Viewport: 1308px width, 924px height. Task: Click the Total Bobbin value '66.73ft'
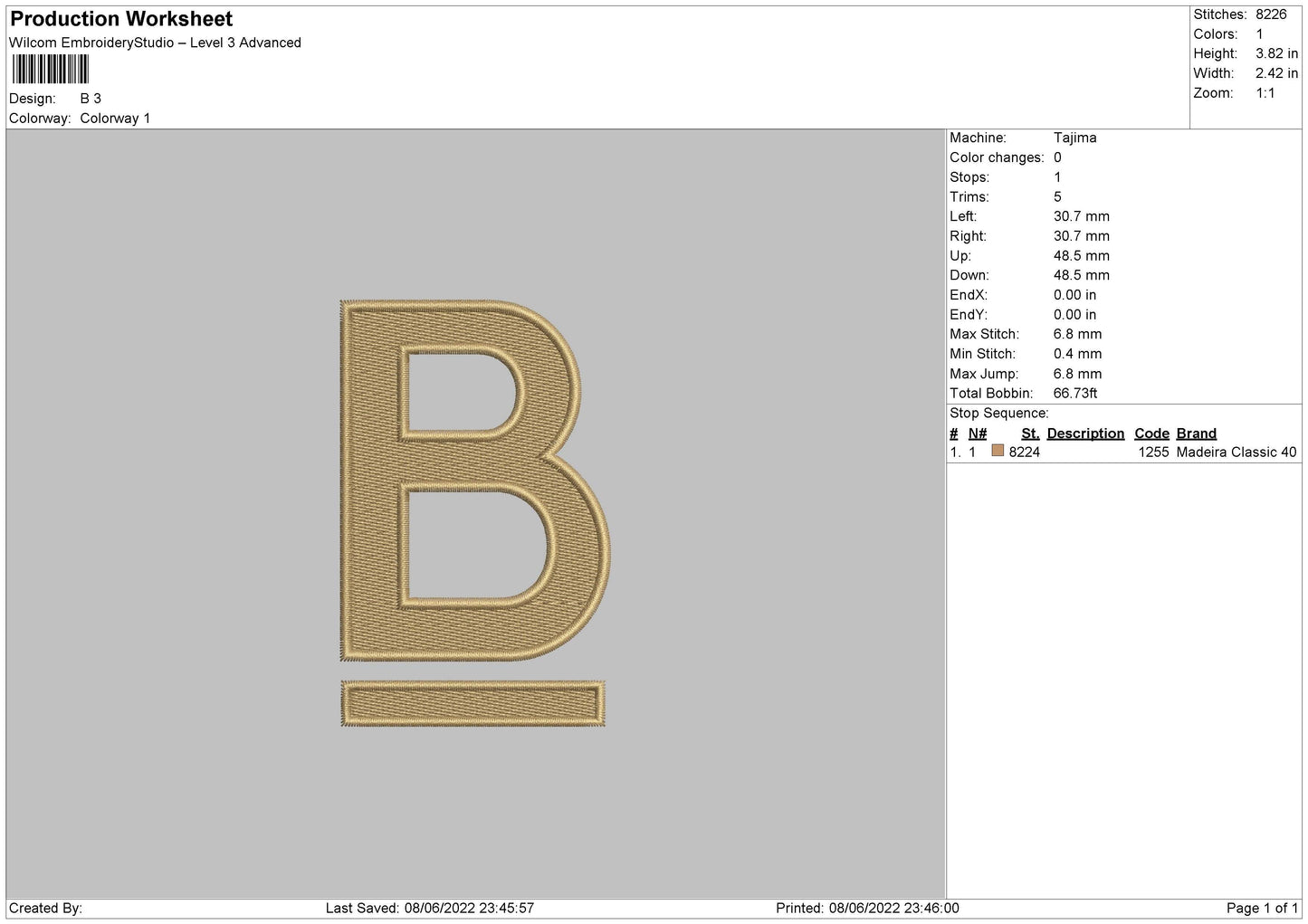tap(1075, 393)
